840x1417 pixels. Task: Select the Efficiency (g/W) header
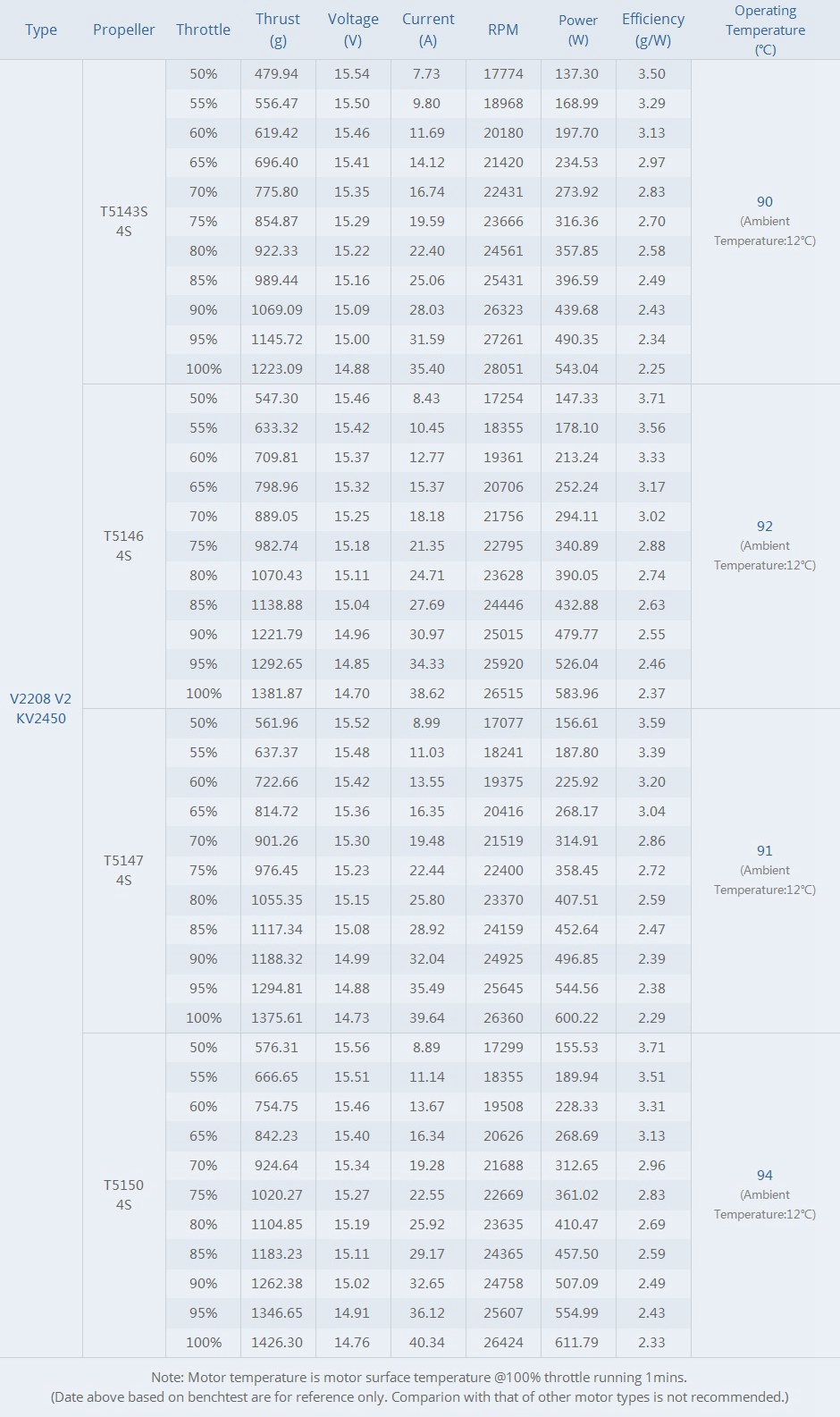coord(652,30)
